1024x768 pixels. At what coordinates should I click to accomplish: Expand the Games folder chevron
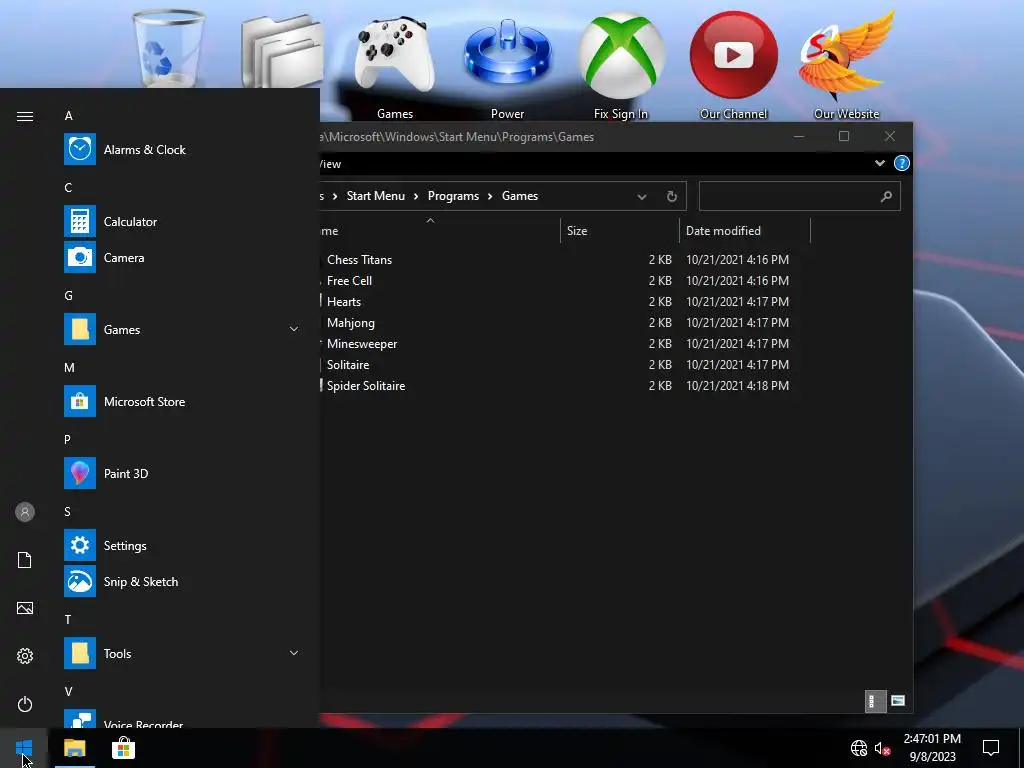point(294,329)
